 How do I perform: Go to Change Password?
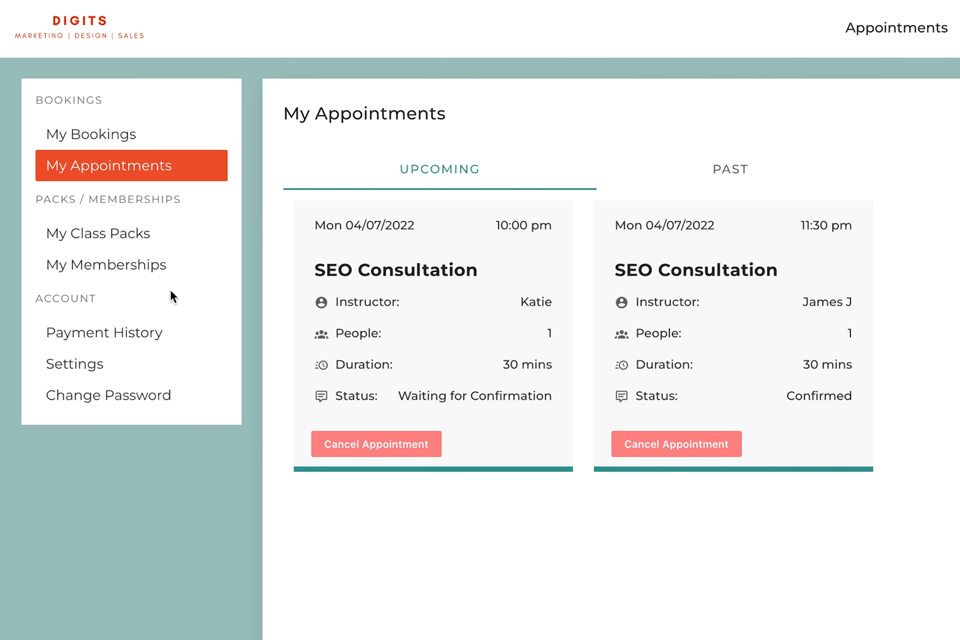point(108,395)
